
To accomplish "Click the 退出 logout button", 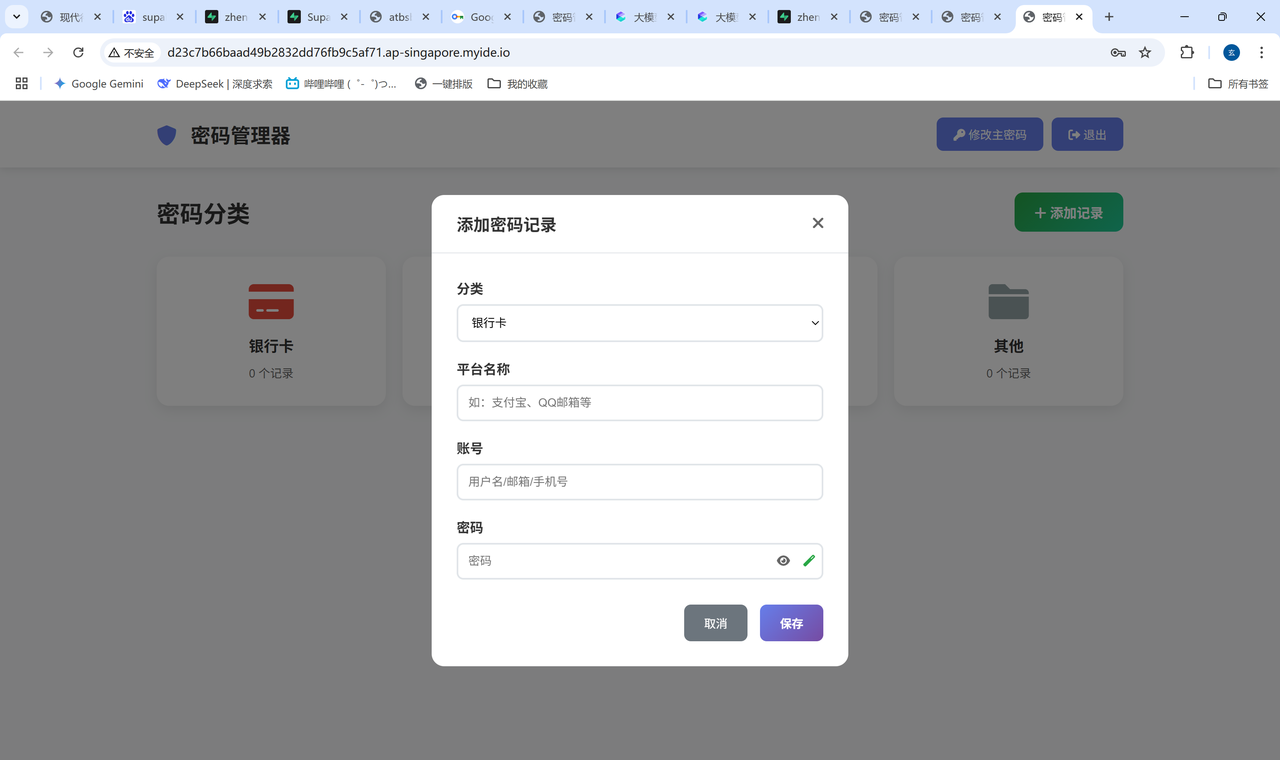I will click(x=1087, y=134).
